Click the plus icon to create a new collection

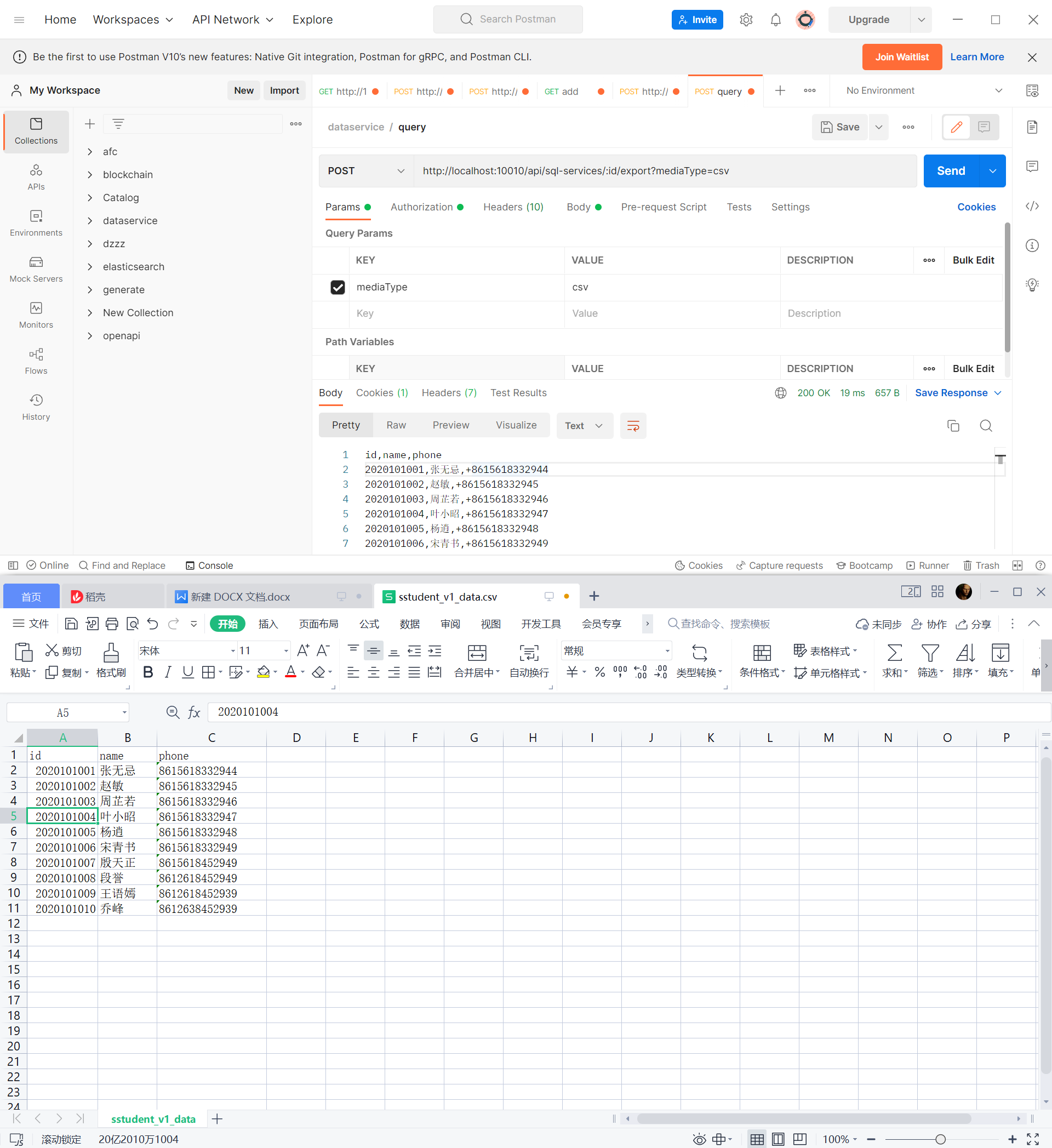(x=90, y=124)
